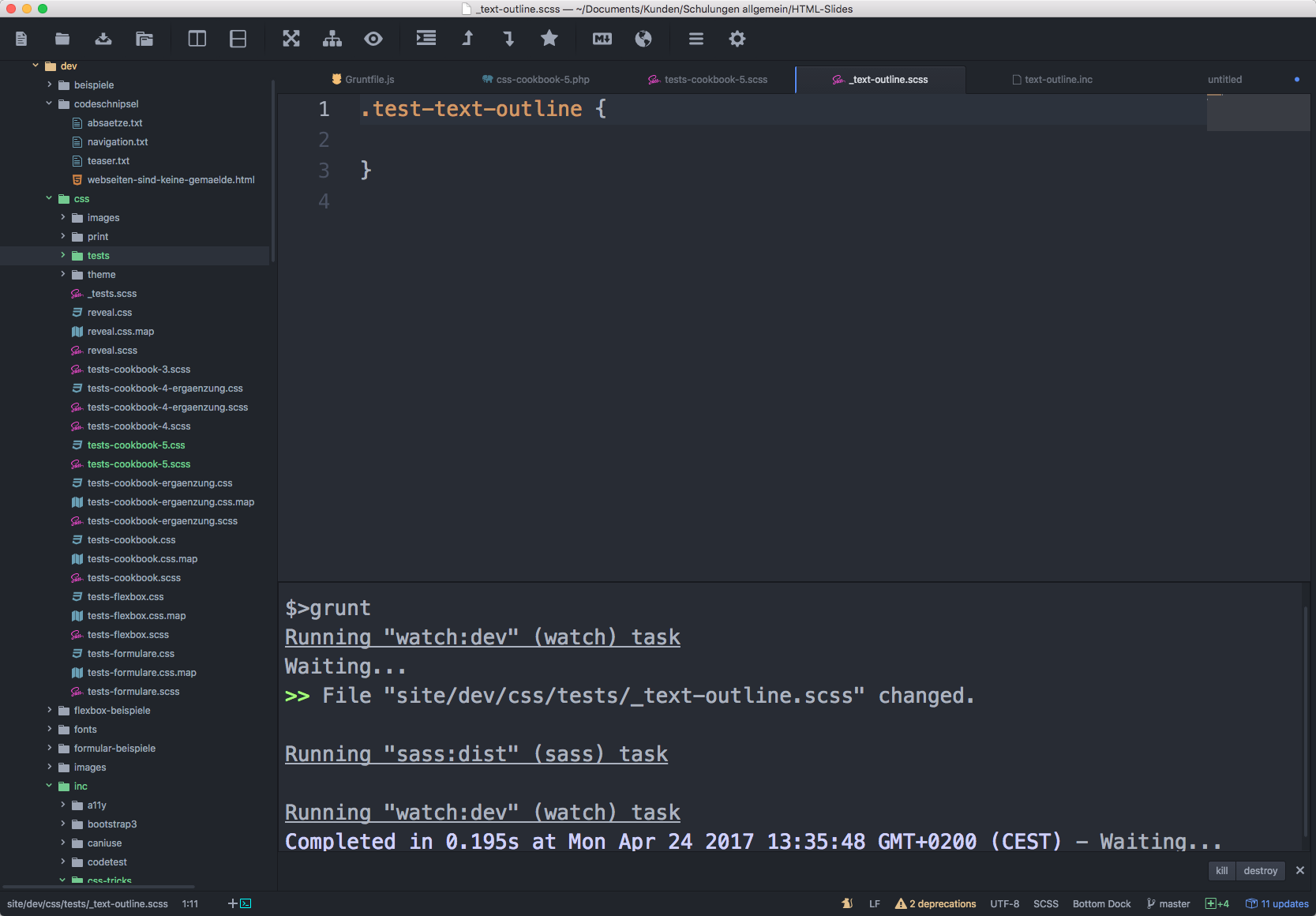Click the split screen vertically icon
1316x916 pixels.
point(197,39)
